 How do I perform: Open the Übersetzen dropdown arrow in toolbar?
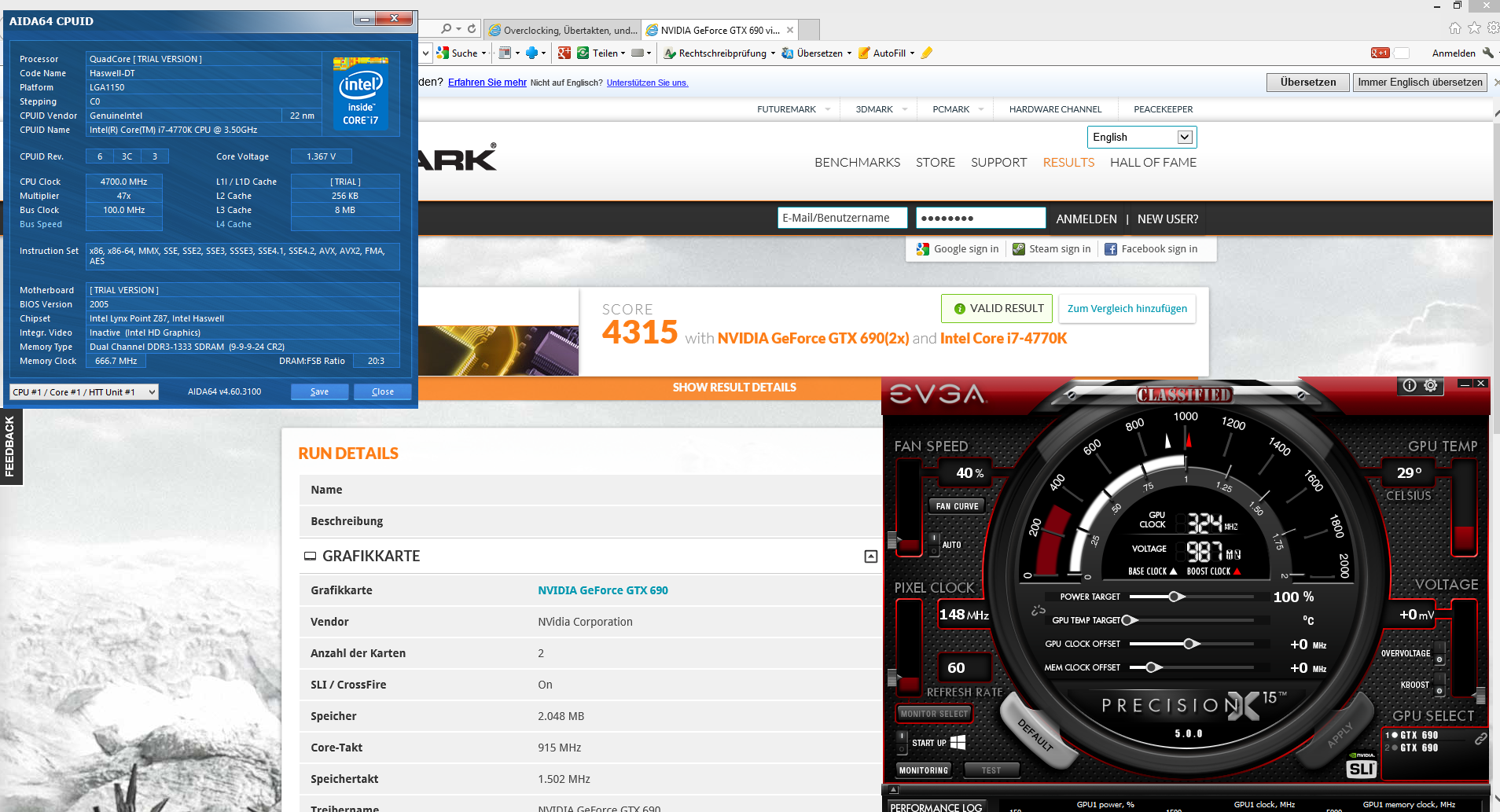849,53
